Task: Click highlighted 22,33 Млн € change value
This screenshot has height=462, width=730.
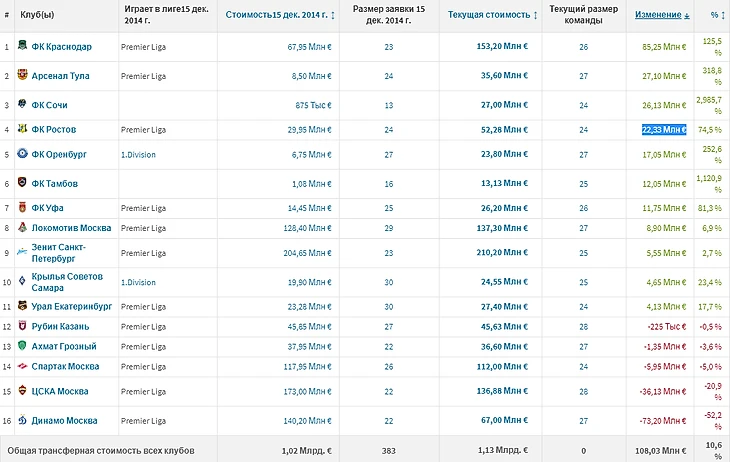Action: (663, 130)
